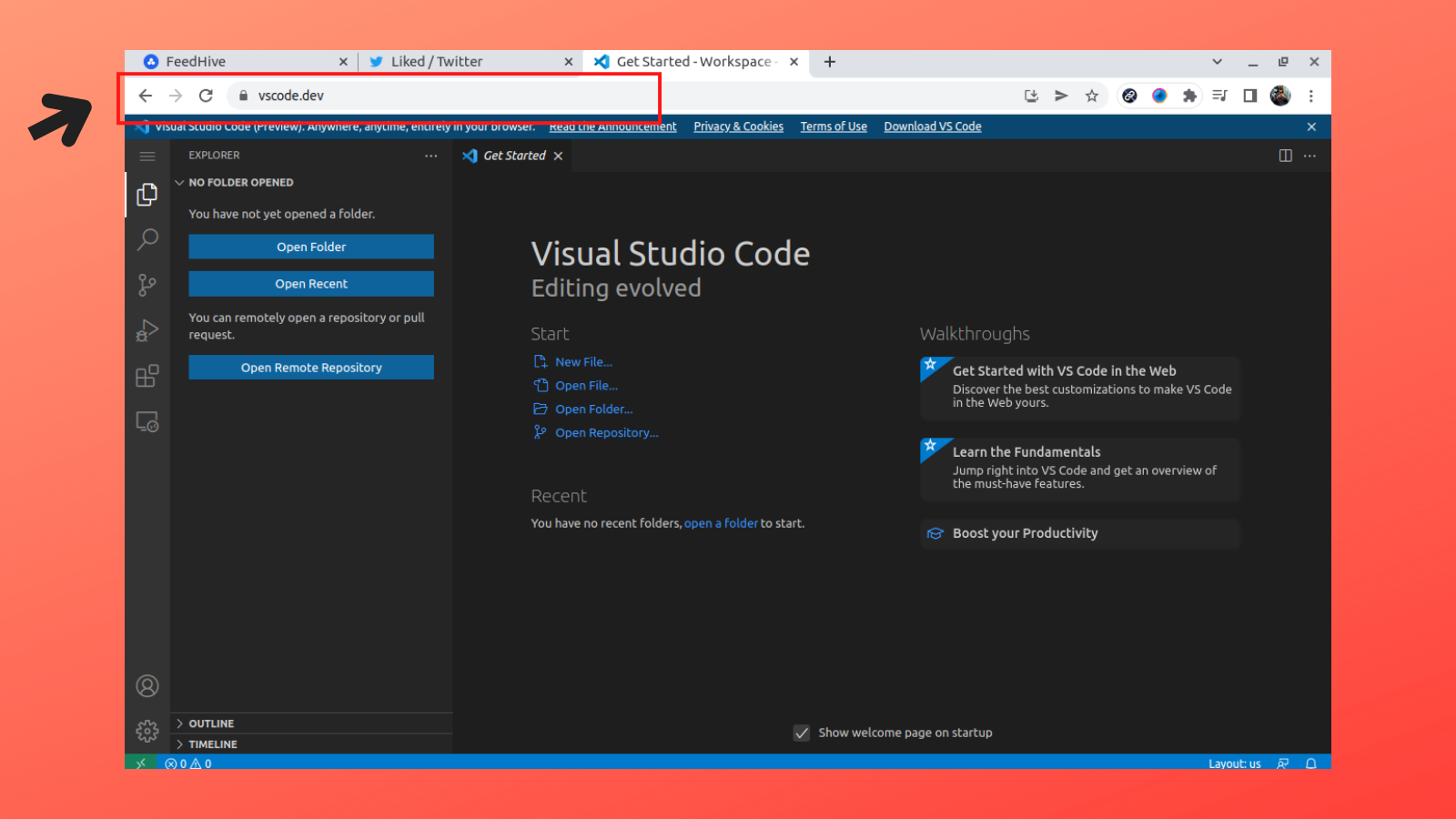The image size is (1456, 819).
Task: Open the Remote Explorer view
Action: [147, 422]
